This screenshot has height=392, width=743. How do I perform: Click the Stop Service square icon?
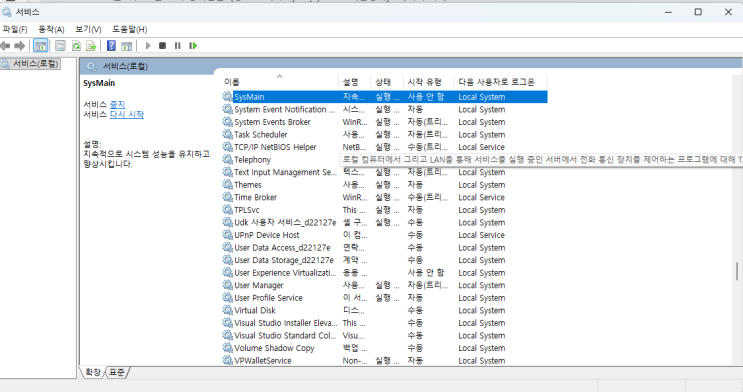163,46
